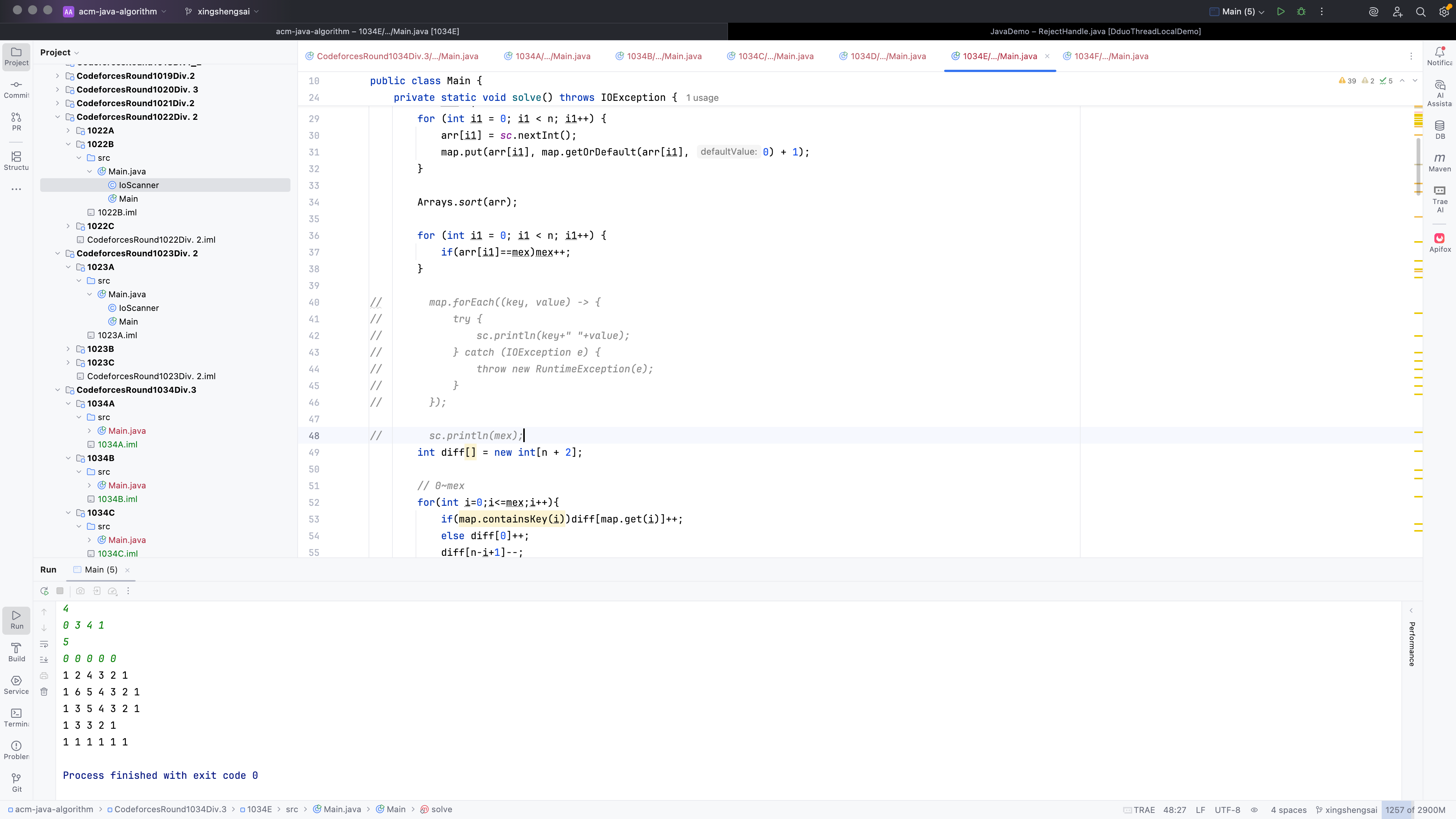Open the Commit tool window
Image resolution: width=1456 pixels, height=819 pixels.
16,89
